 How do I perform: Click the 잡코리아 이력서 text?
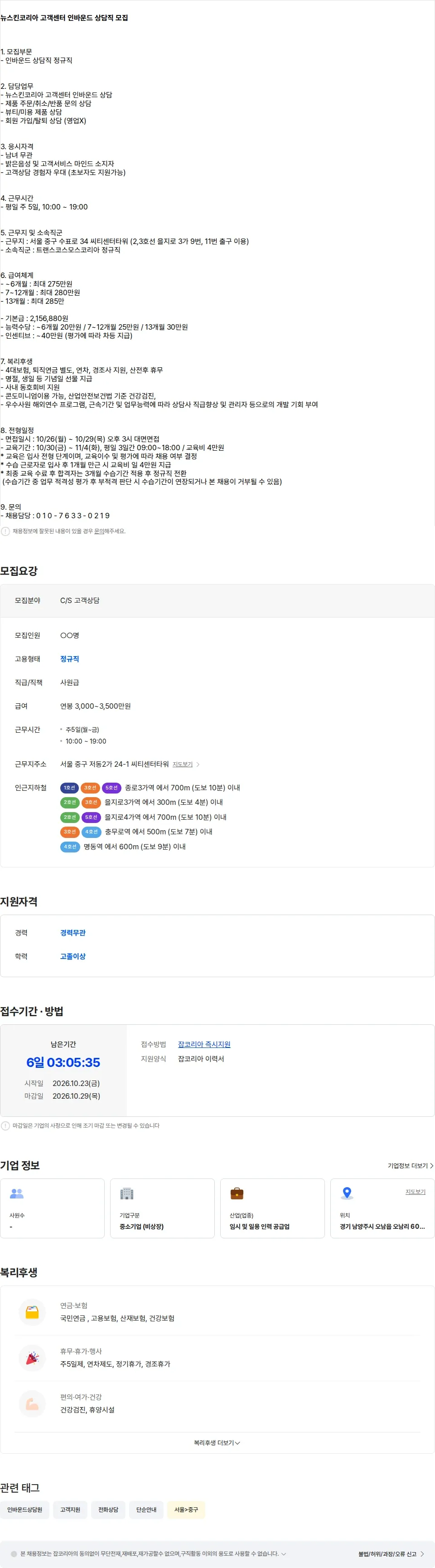pos(201,1058)
